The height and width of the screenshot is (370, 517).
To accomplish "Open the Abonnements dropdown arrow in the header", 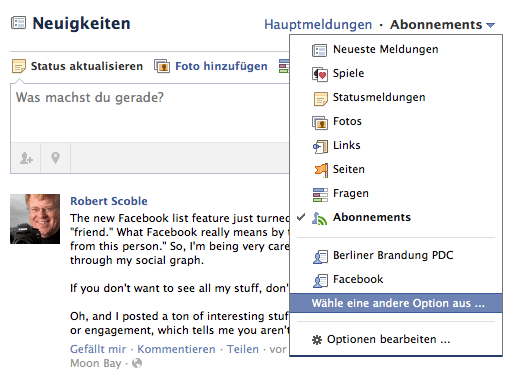I will (490, 25).
